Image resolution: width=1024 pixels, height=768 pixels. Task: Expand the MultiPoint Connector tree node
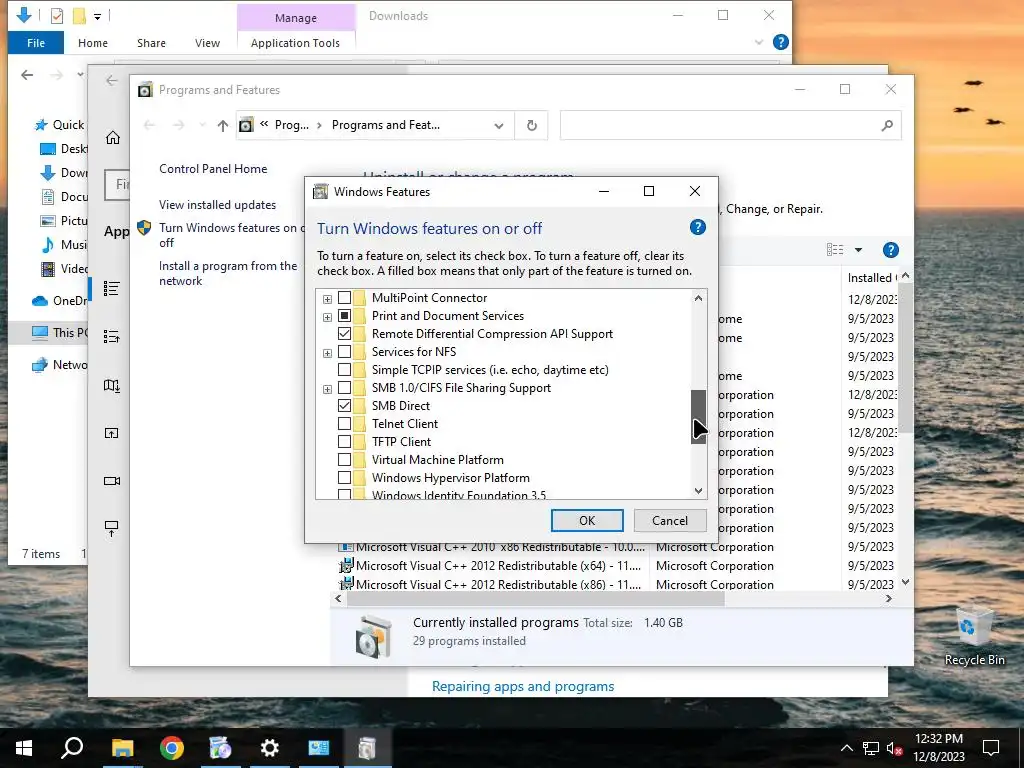point(327,299)
